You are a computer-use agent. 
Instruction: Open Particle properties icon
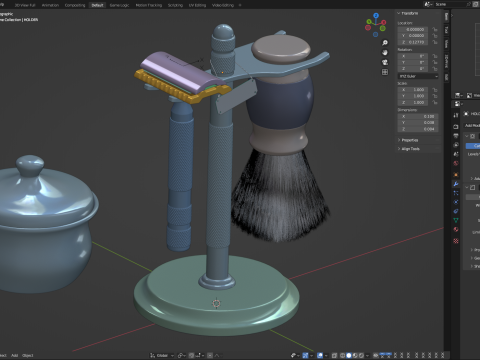coord(456,193)
